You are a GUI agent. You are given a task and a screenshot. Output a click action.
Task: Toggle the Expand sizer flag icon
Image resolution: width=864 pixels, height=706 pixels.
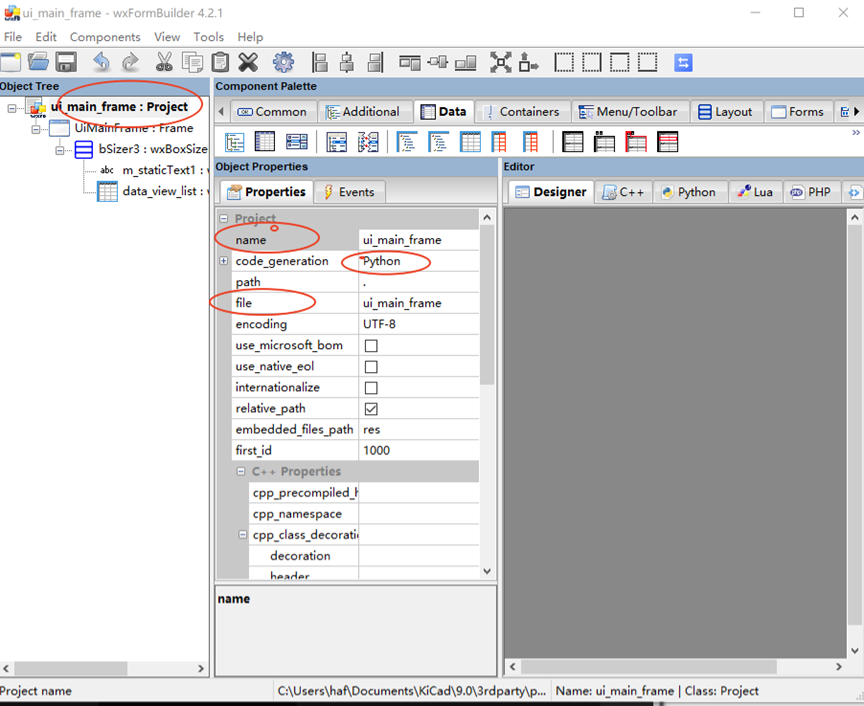click(x=500, y=62)
